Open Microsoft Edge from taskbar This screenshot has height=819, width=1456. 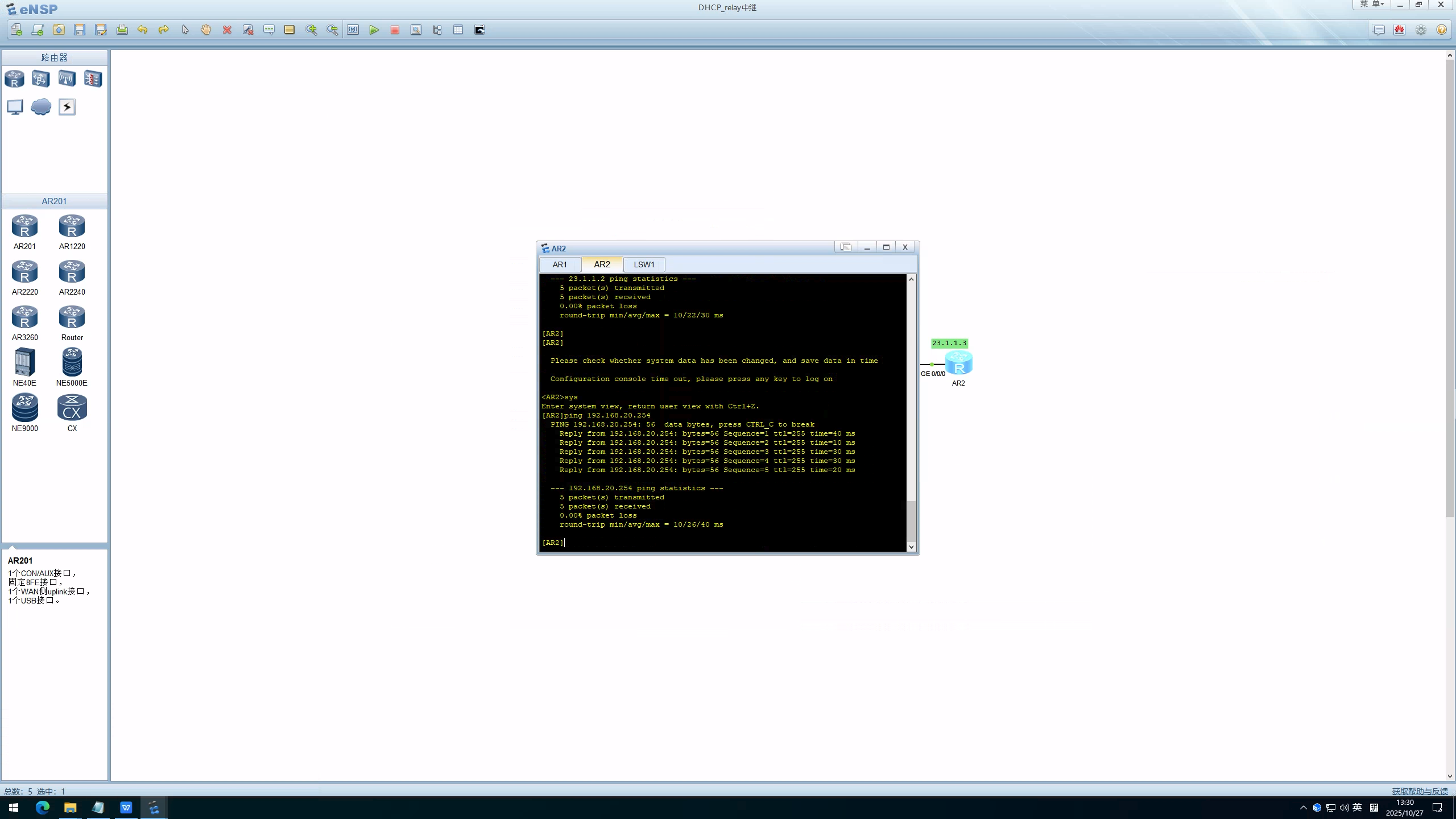(43, 808)
